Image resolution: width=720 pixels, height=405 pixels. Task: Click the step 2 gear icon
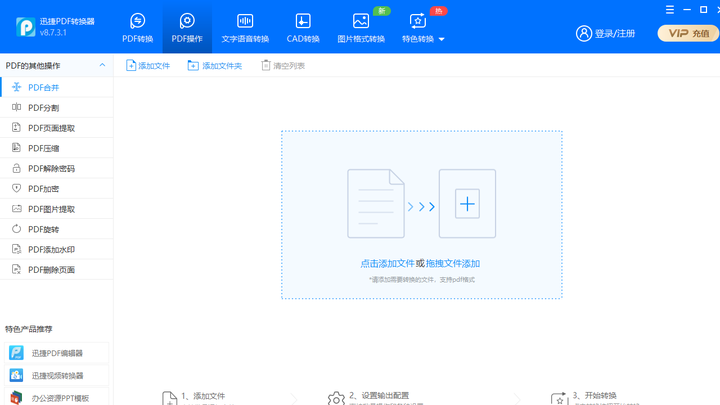pos(336,398)
